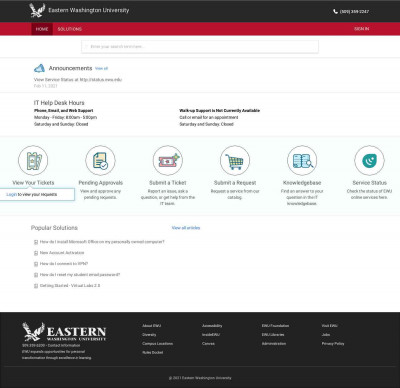Check the Service Status icon
Screen dimensions: 400x388
coord(369,161)
